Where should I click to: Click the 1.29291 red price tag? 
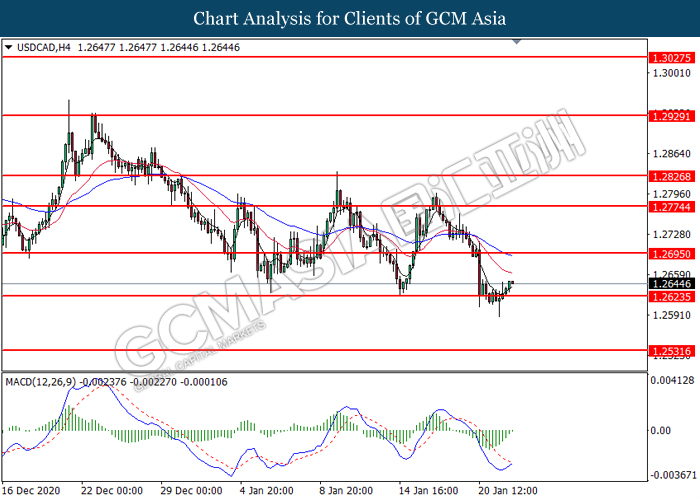pyautogui.click(x=671, y=115)
